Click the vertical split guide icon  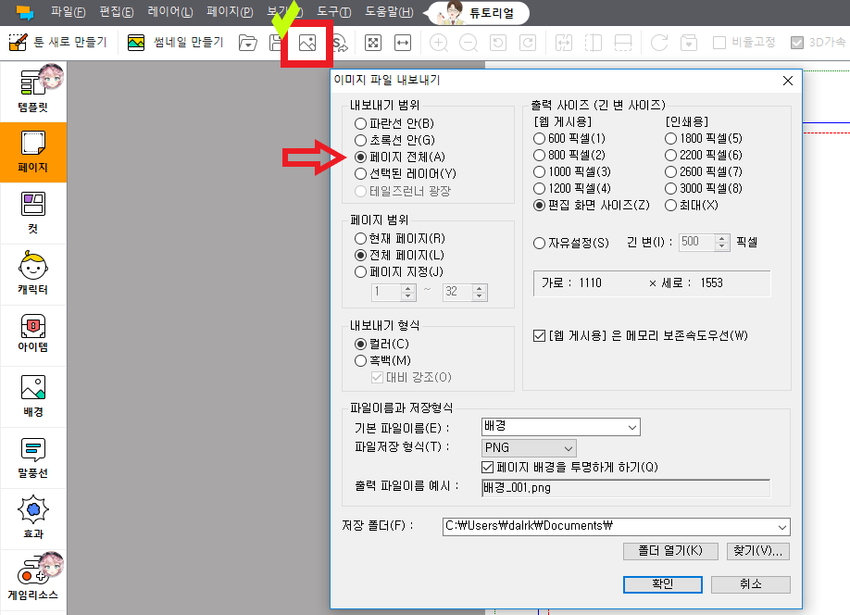(x=593, y=43)
